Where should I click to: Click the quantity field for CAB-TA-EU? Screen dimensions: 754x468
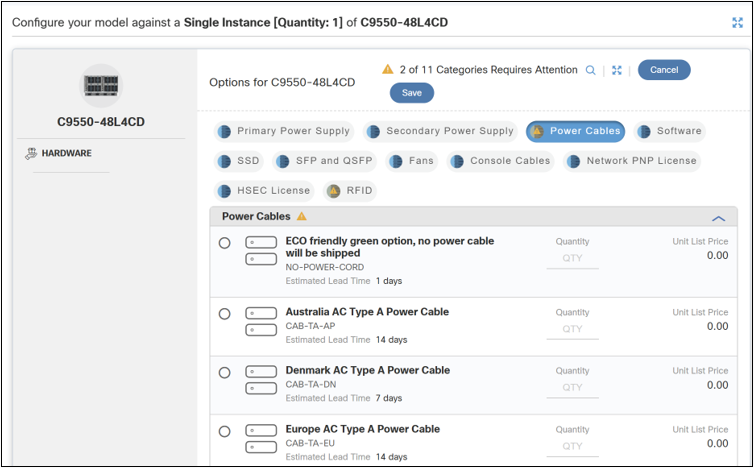(x=572, y=446)
